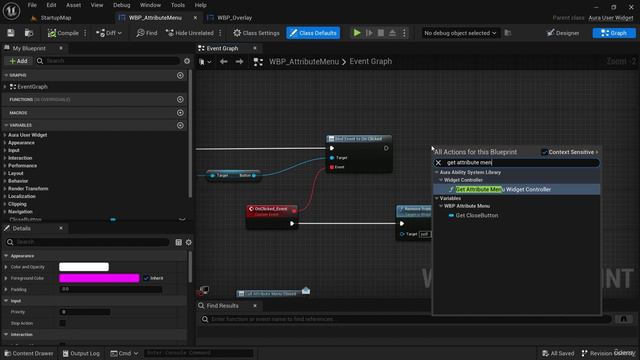Click the Add button in My Blueprint
Screen dimensions: 640x360
[x=18, y=61]
